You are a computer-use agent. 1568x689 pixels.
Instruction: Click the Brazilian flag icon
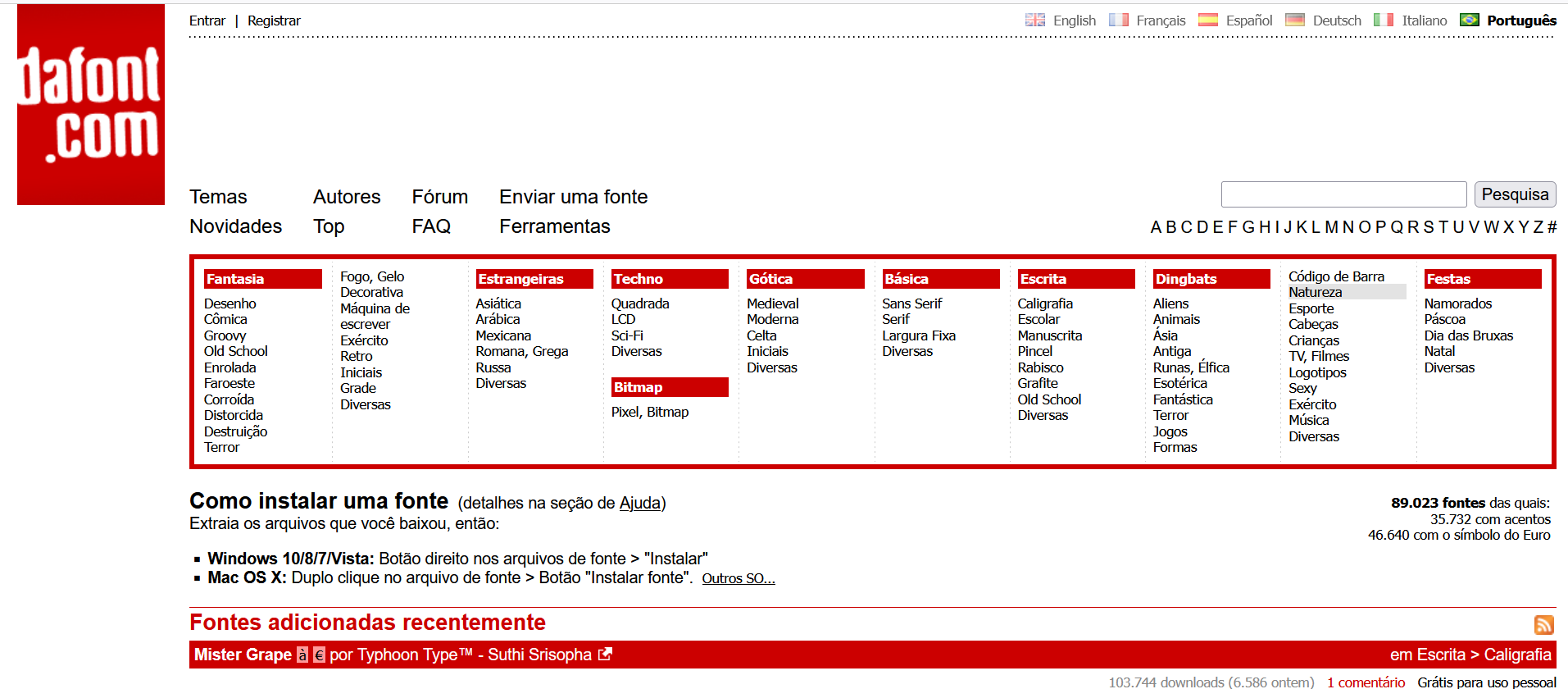[x=1470, y=20]
